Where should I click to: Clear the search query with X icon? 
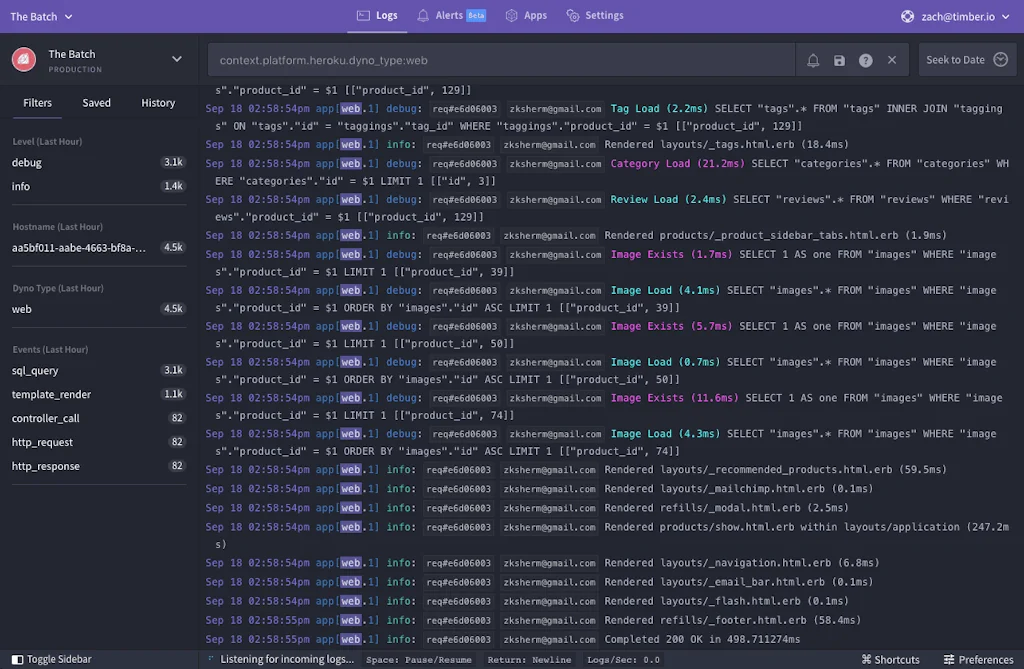[x=891, y=60]
